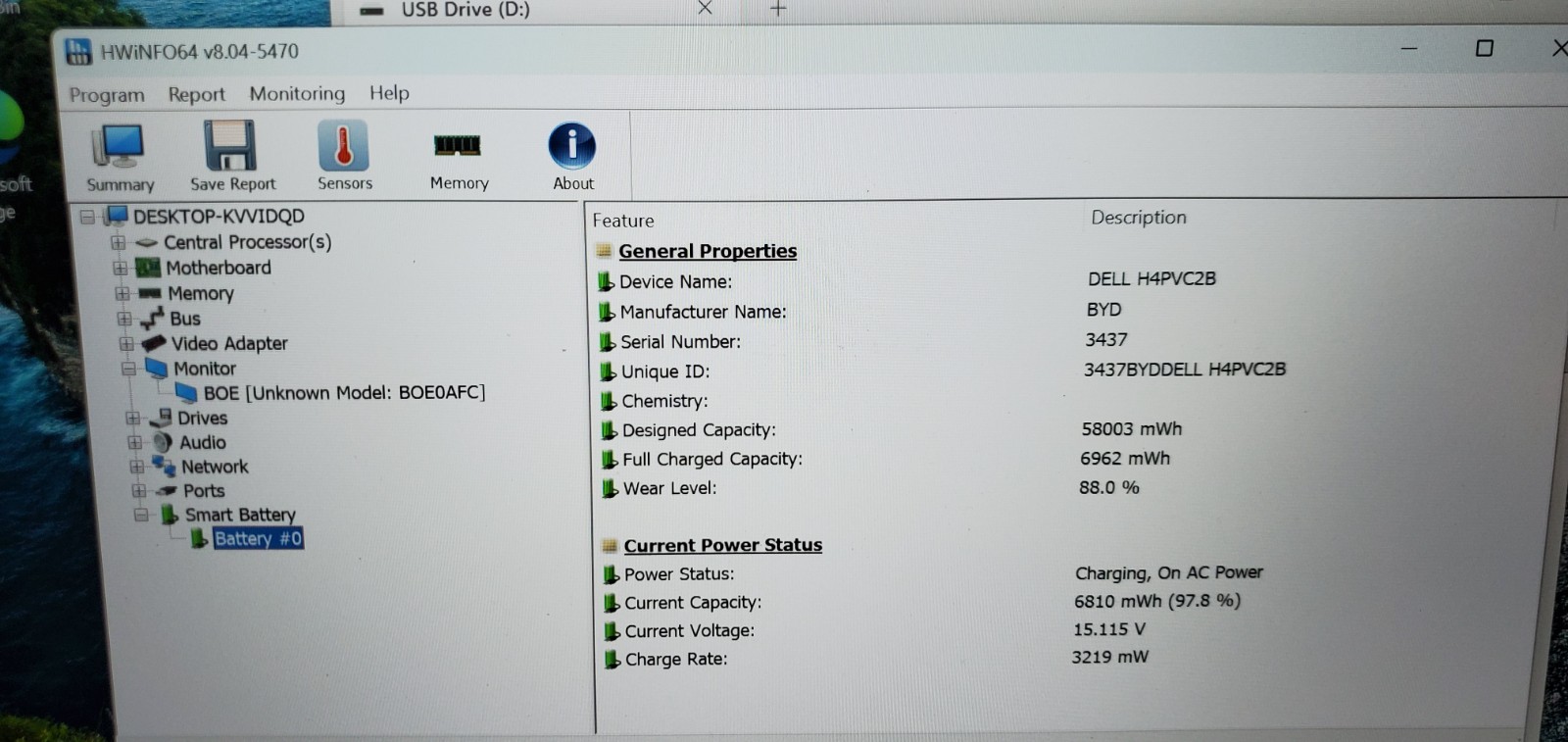Click the HWiNFO64 title bar app icon
The width and height of the screenshot is (1568, 742).
[x=78, y=51]
